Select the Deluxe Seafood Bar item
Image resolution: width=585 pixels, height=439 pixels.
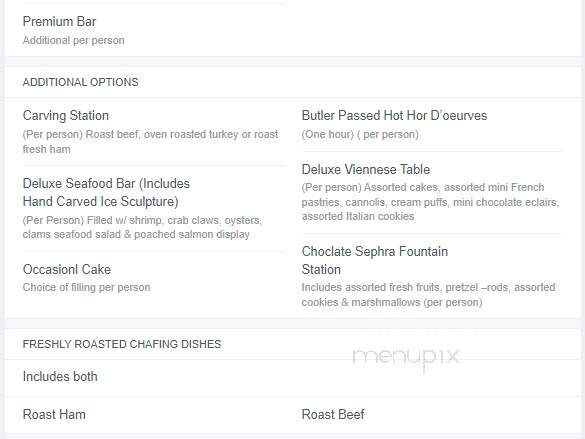[x=106, y=192]
